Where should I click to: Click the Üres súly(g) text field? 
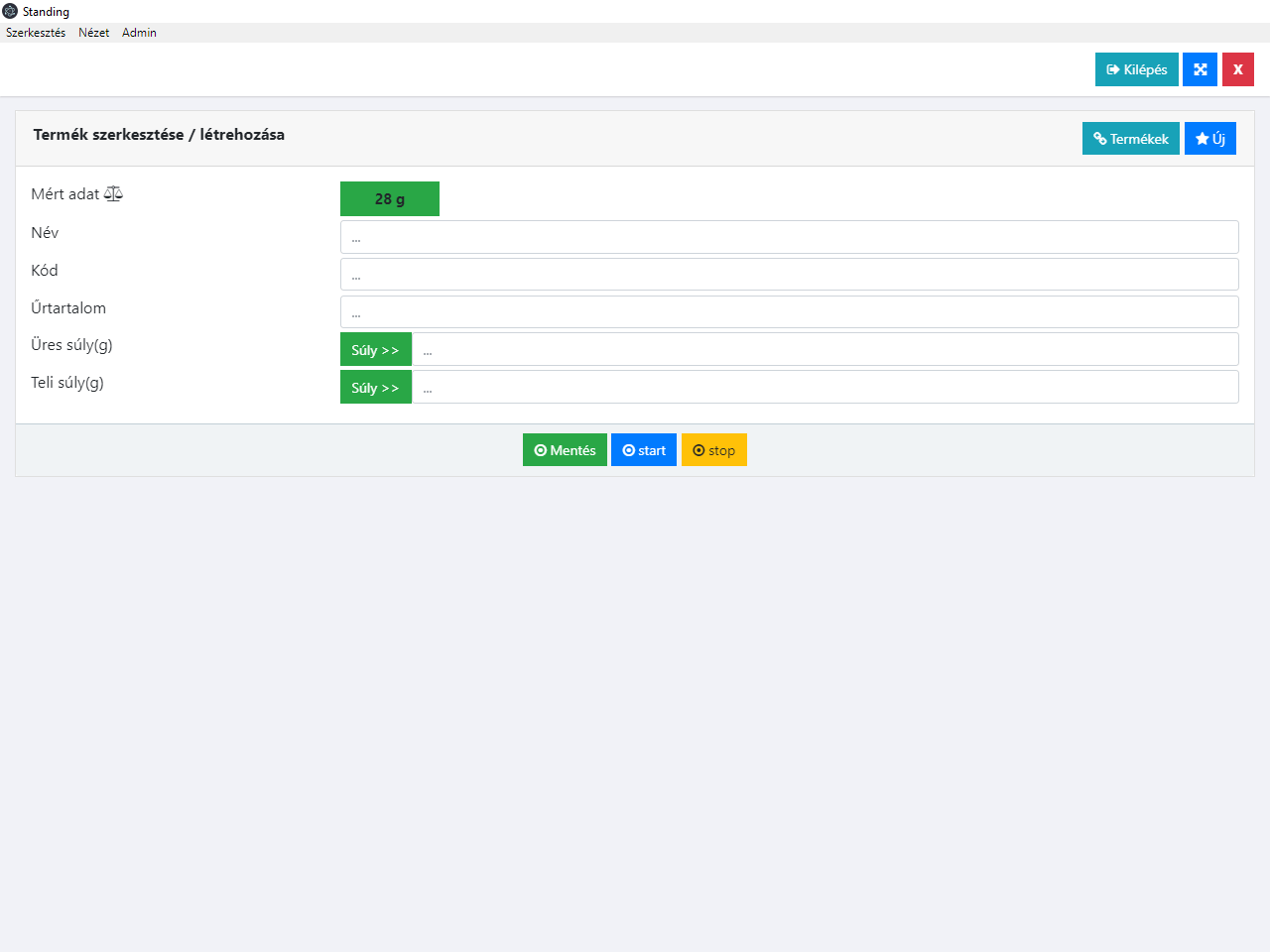tap(824, 350)
